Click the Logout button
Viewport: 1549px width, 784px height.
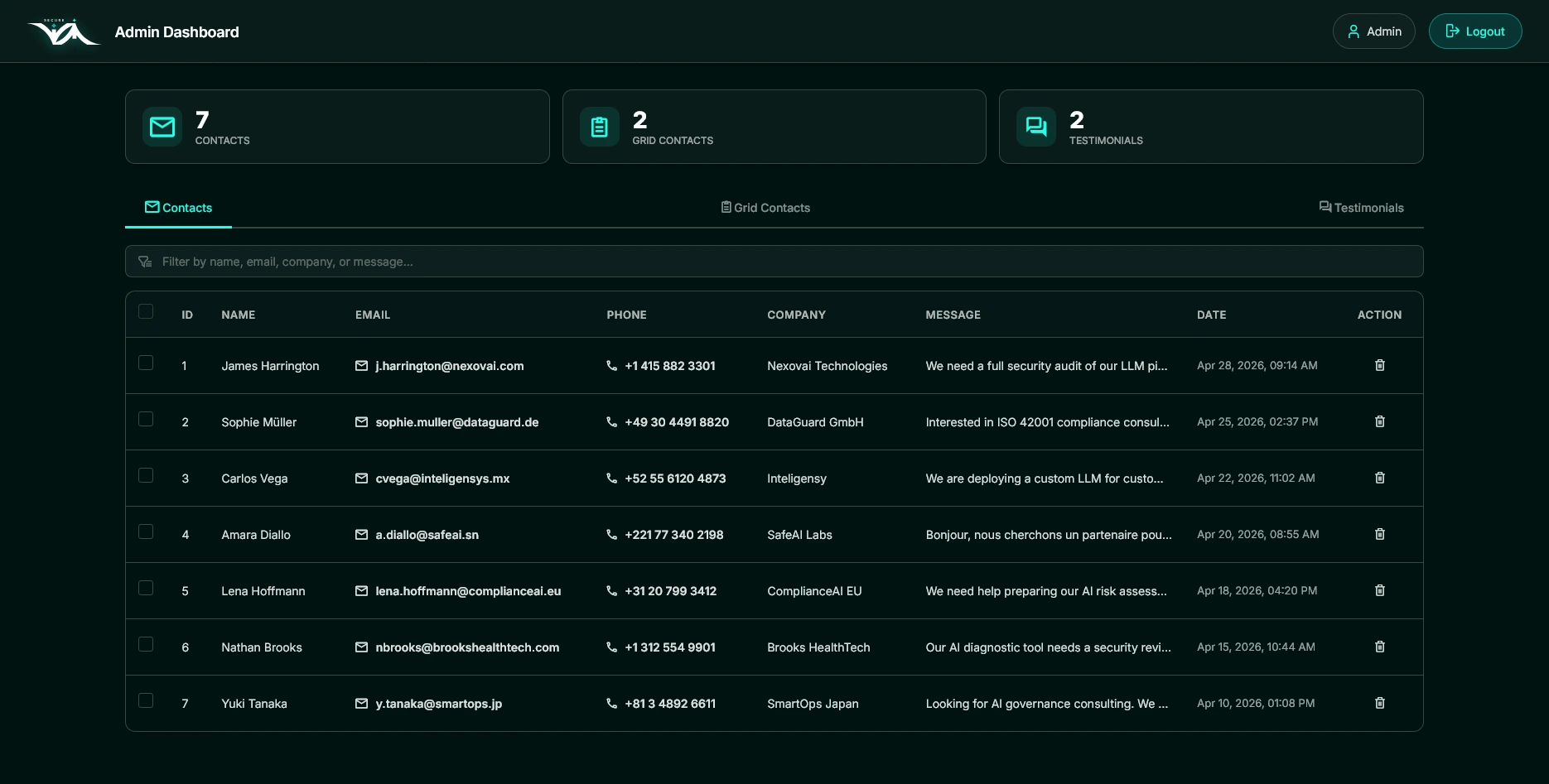coord(1475,31)
